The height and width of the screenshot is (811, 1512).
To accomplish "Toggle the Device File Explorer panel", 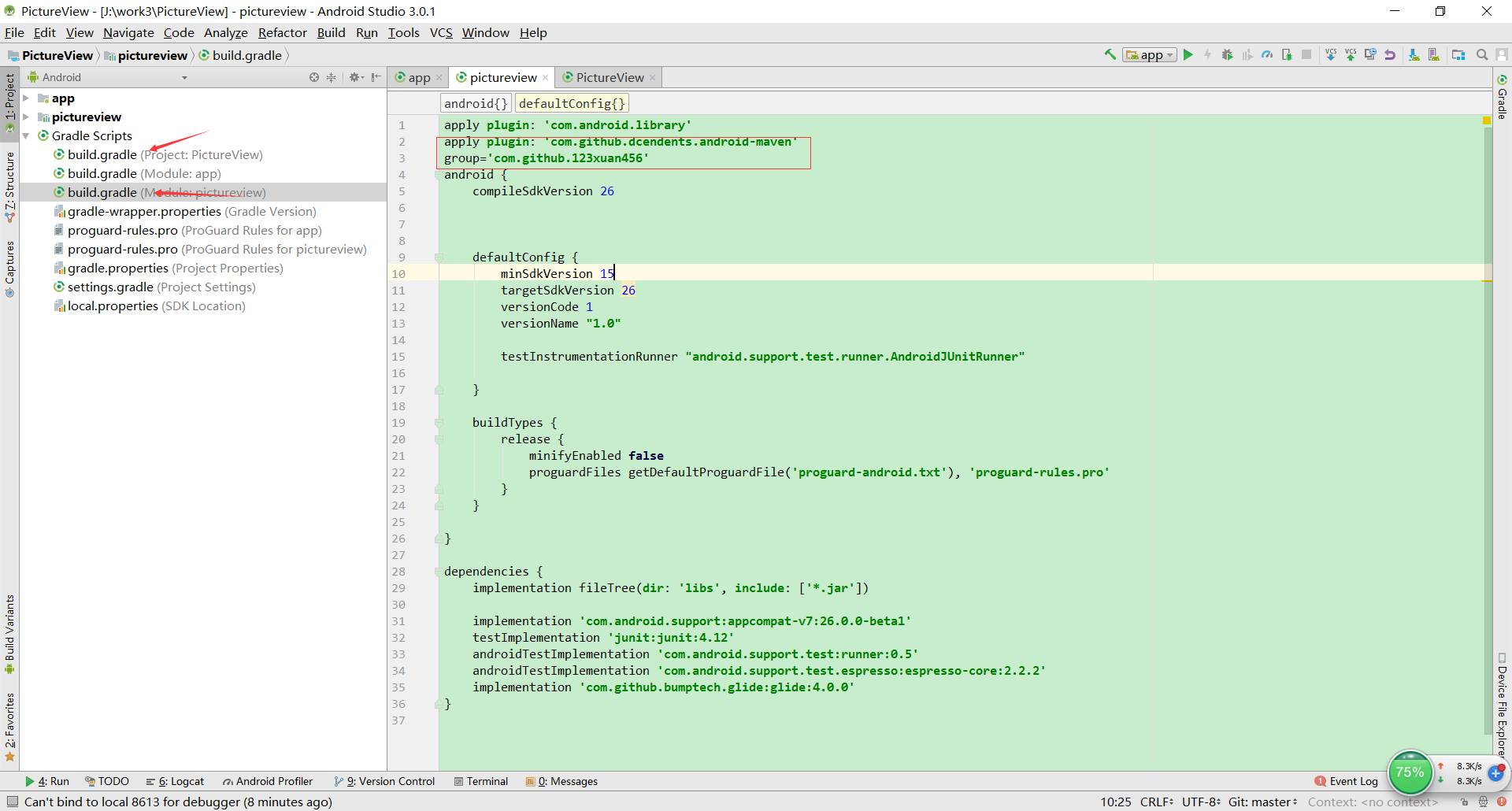I will pos(1503,706).
